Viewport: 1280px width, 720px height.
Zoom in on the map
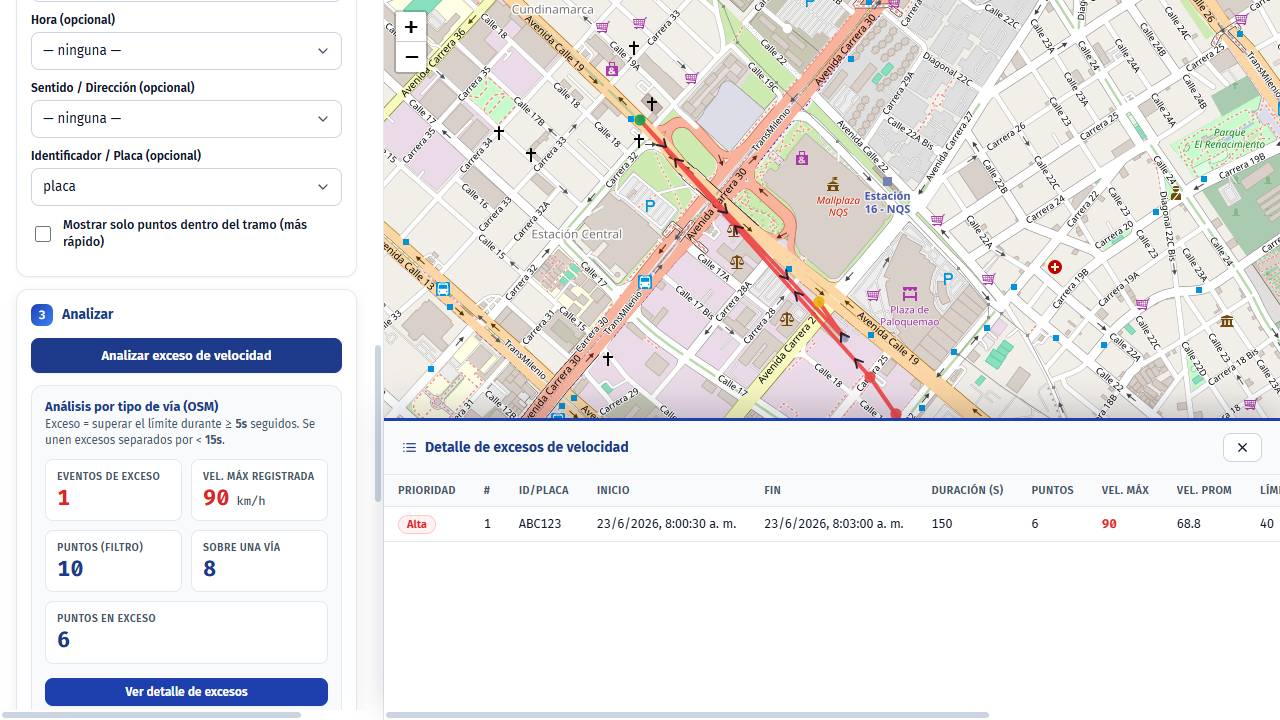(411, 27)
